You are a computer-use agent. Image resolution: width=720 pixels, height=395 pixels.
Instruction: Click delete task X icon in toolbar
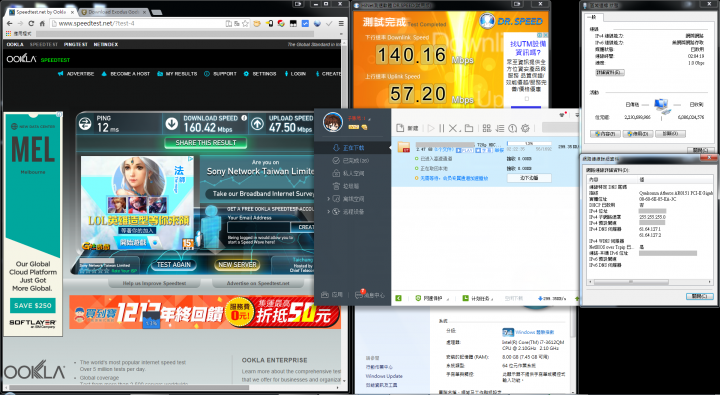tap(453, 128)
